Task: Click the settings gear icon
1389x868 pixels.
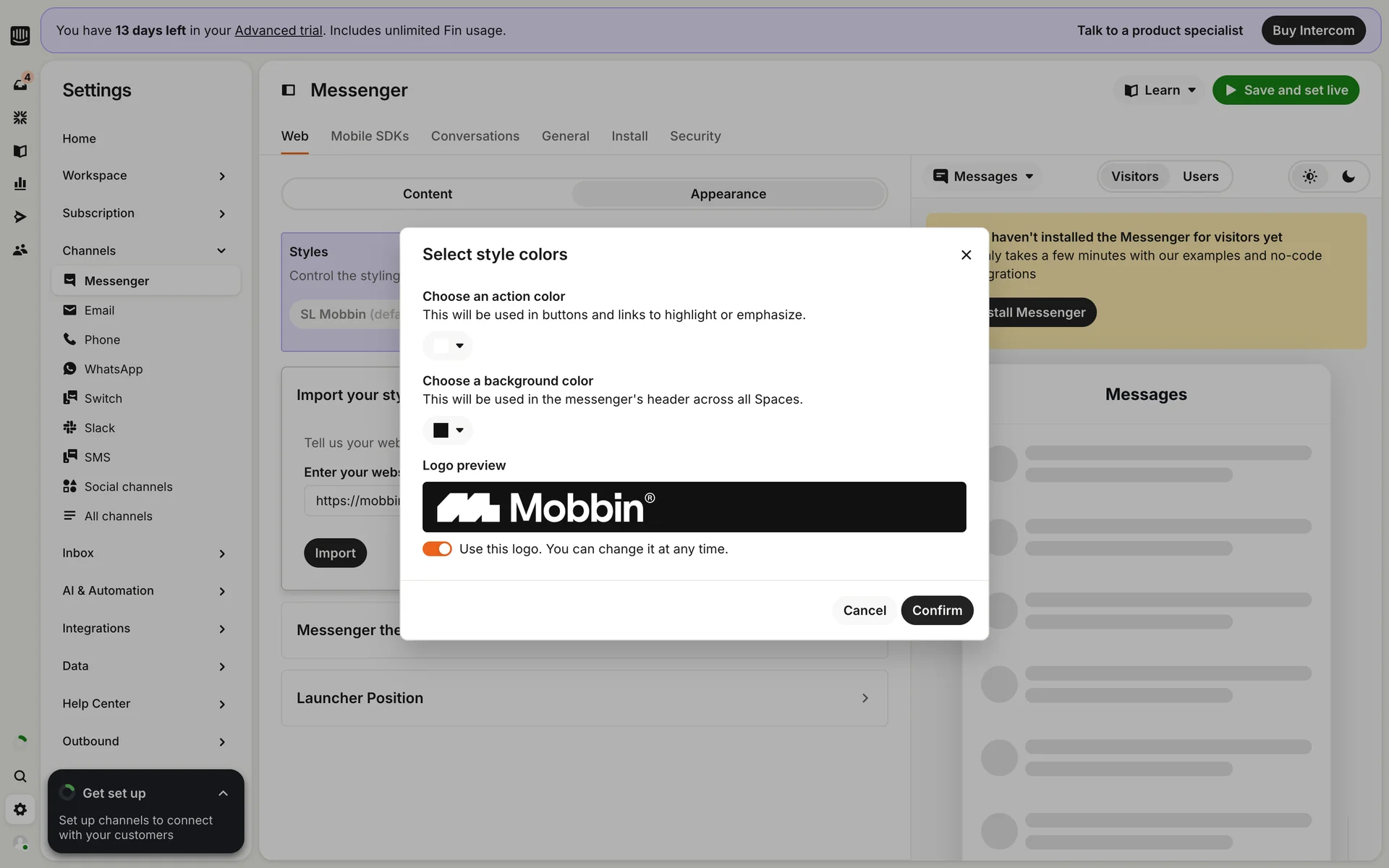Action: [20, 809]
